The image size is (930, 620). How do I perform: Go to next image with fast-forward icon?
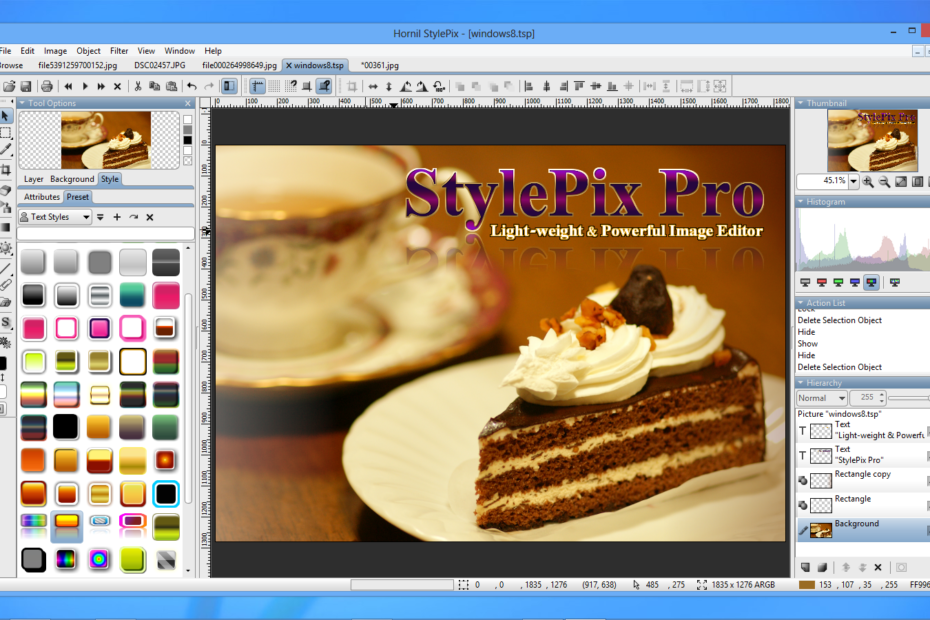(x=101, y=87)
